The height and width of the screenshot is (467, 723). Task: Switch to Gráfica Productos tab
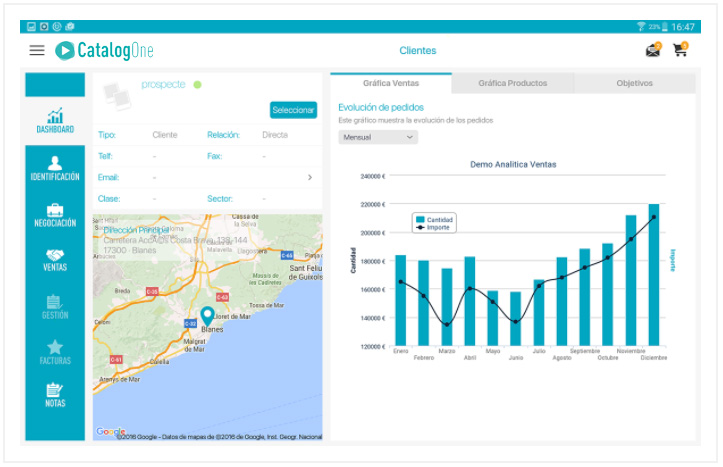click(513, 83)
